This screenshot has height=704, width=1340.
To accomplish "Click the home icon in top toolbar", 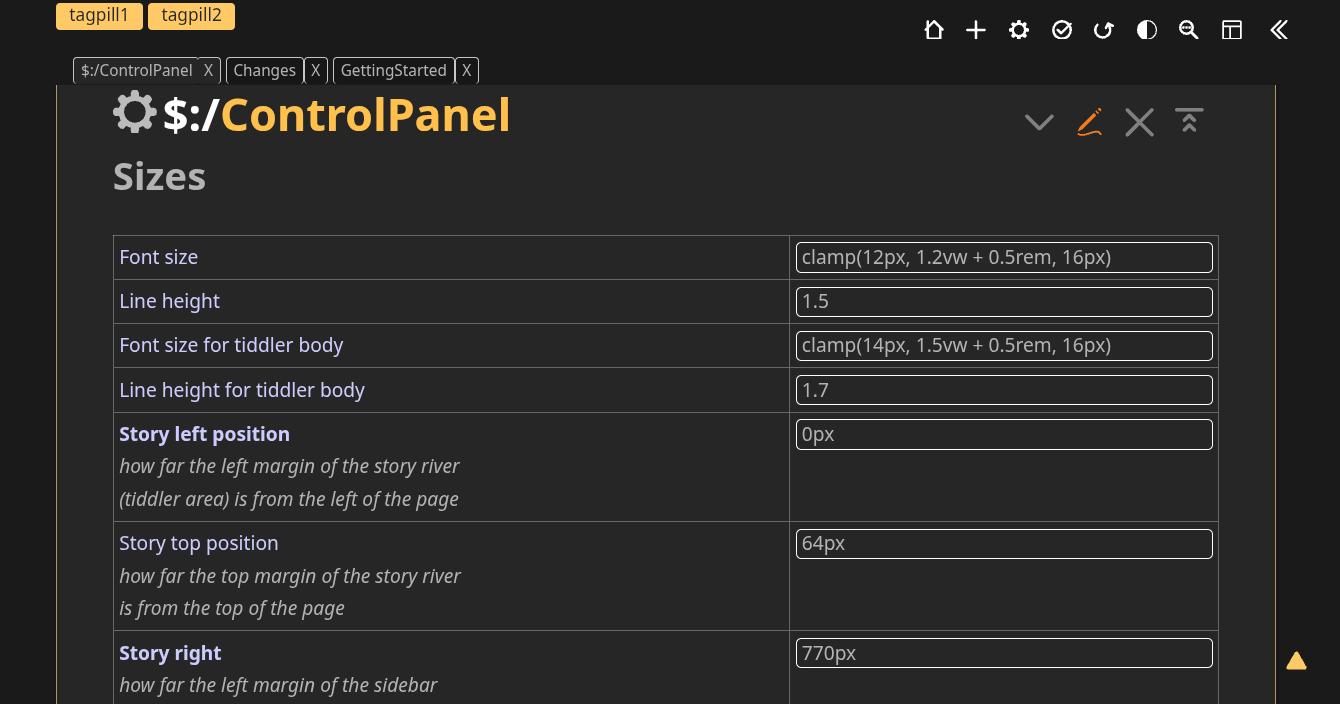I will (934, 30).
